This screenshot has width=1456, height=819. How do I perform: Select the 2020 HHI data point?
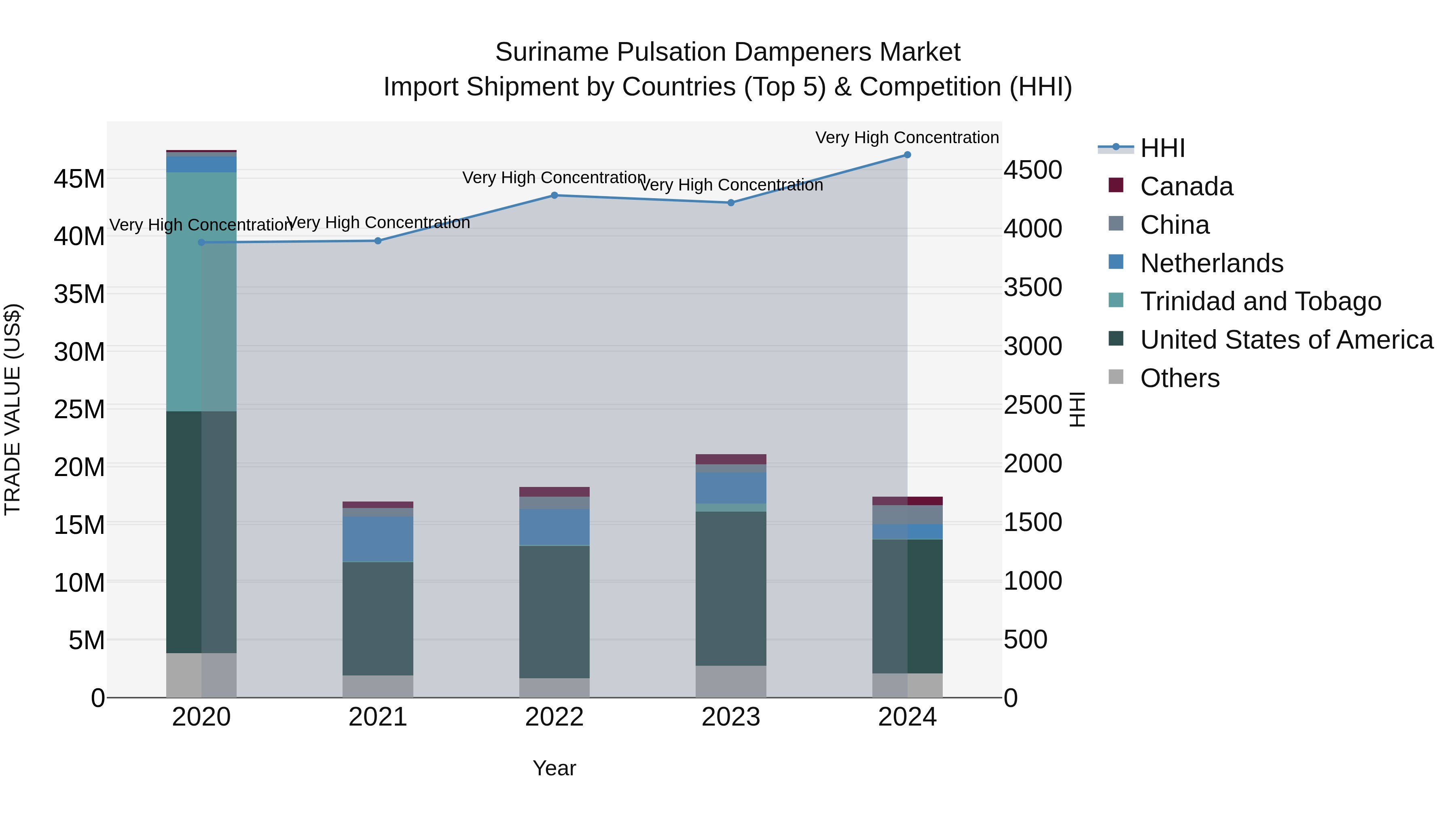click(201, 243)
